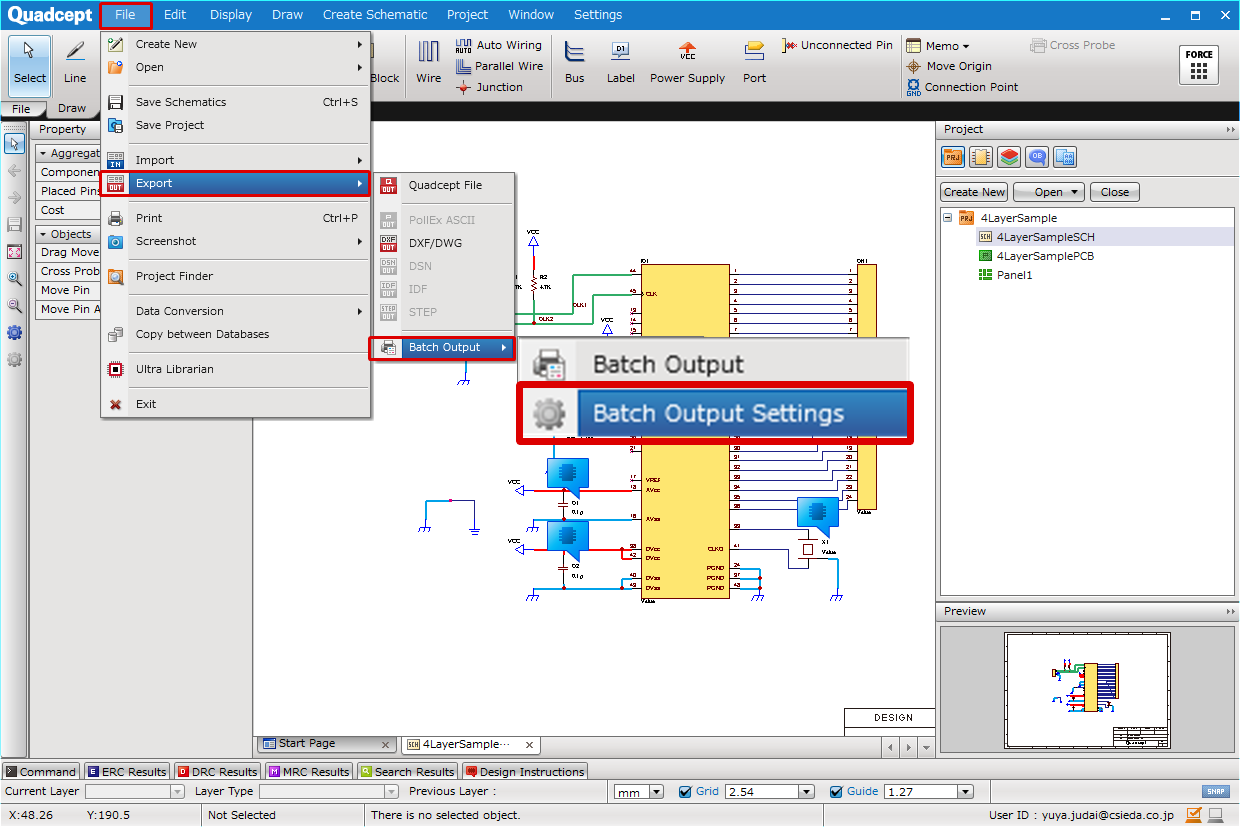
Task: Select 4LayerSampleSCH in project tree
Action: pyautogui.click(x=1045, y=237)
